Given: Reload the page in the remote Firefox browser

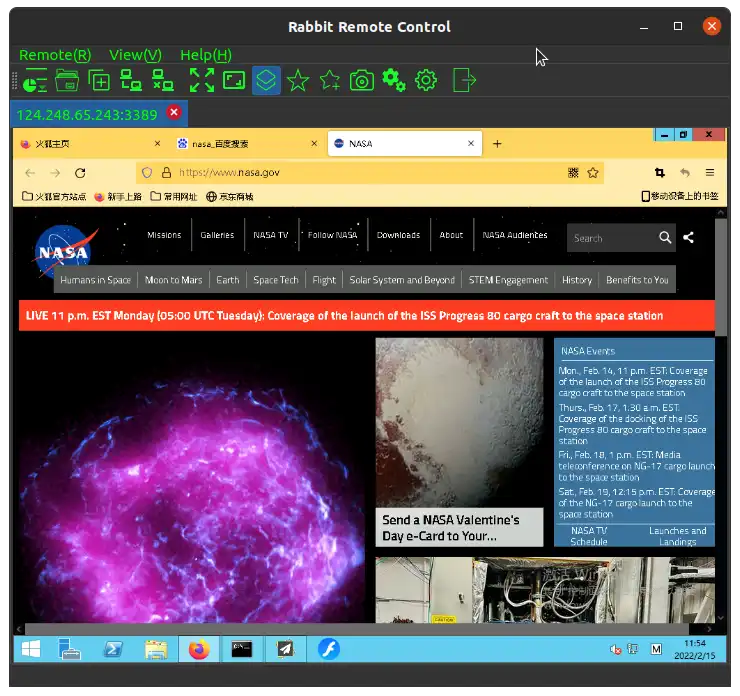Looking at the screenshot, I should tap(80, 173).
